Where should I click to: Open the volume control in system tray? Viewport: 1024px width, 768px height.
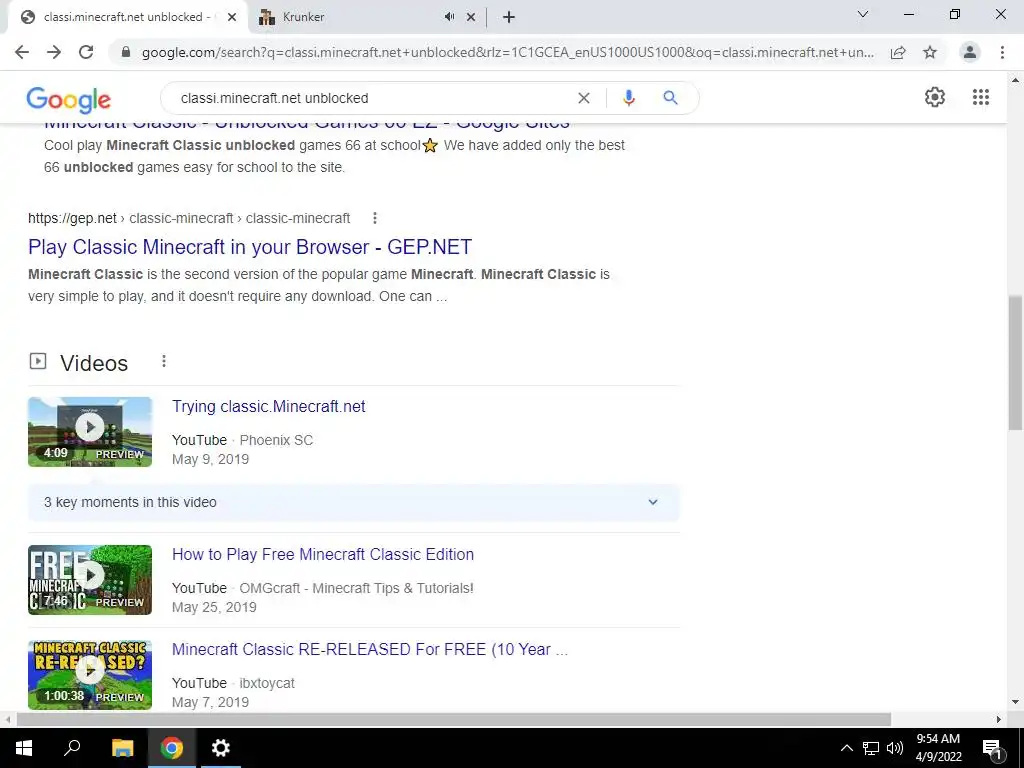[895, 748]
